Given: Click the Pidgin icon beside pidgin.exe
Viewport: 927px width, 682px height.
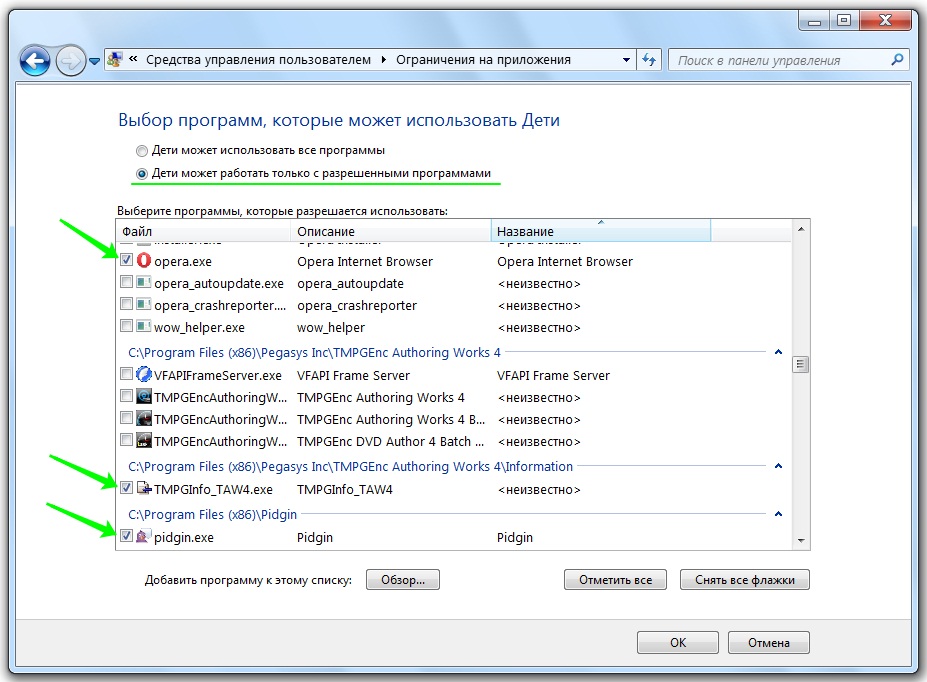Looking at the screenshot, I should 143,536.
